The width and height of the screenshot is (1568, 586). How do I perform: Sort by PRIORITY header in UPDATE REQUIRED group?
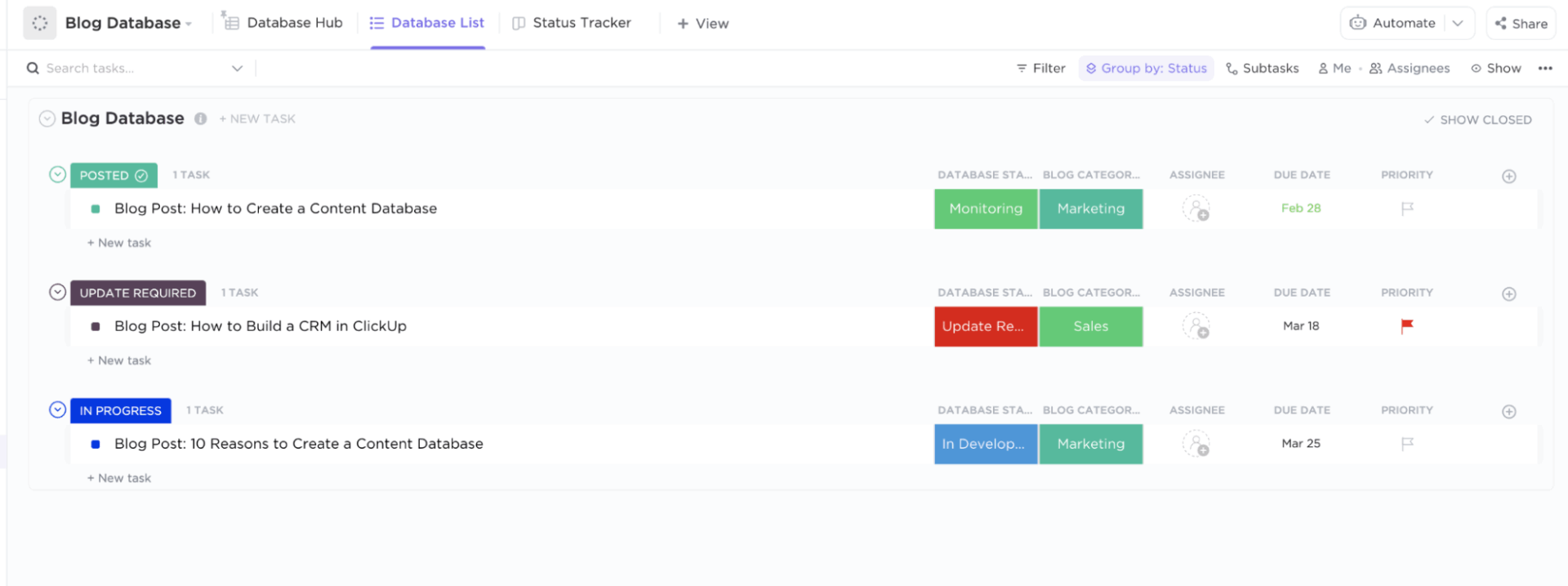click(1406, 293)
